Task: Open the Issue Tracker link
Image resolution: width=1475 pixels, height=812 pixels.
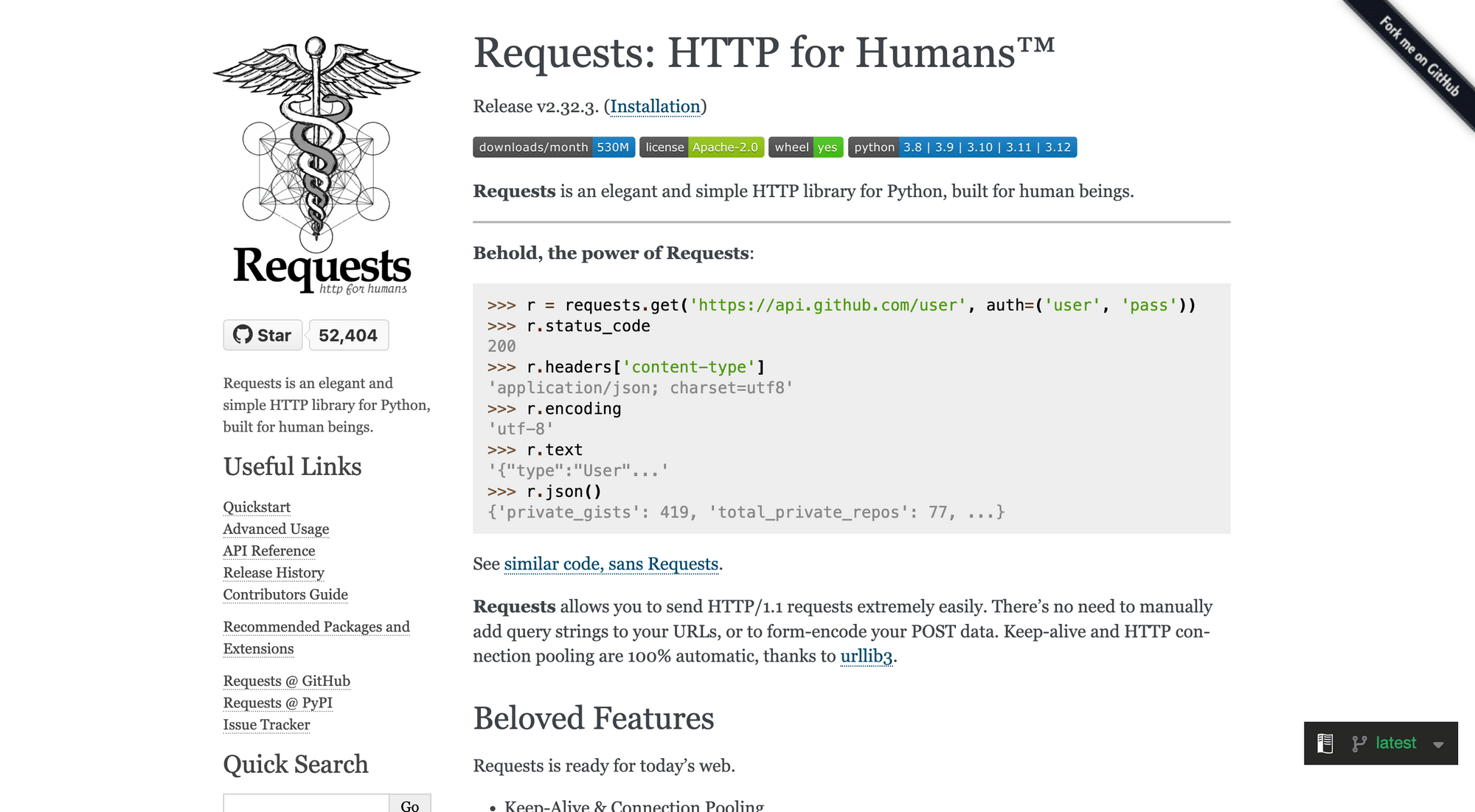Action: pyautogui.click(x=266, y=725)
